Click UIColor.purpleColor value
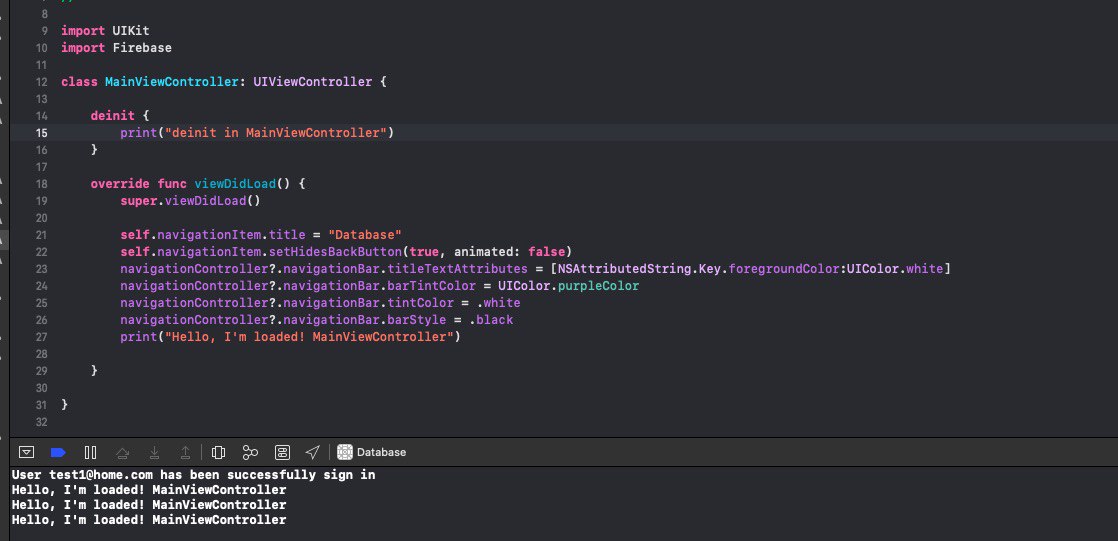Screen dimensions: 1118x541 pyautogui.click(x=568, y=286)
